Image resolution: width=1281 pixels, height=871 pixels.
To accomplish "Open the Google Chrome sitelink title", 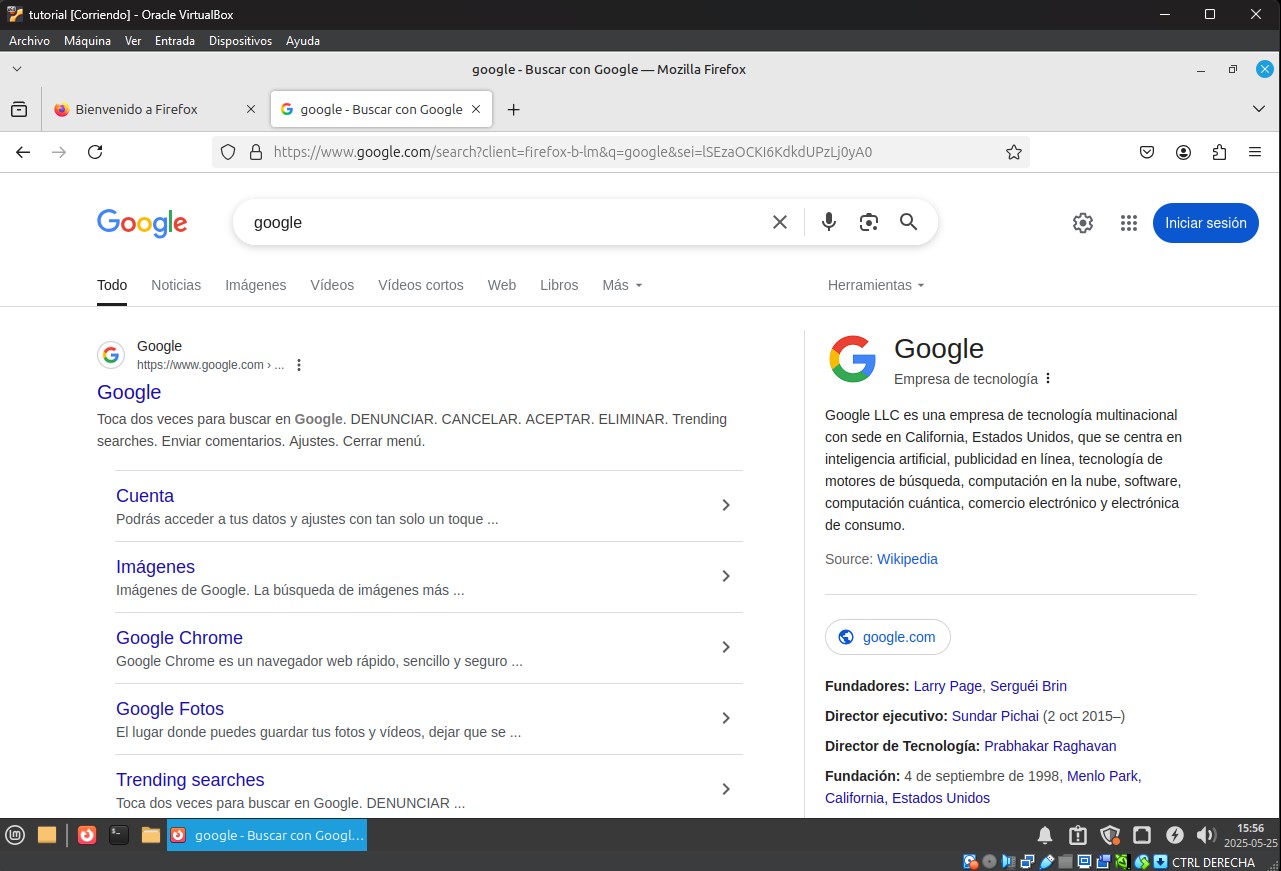I will point(179,638).
